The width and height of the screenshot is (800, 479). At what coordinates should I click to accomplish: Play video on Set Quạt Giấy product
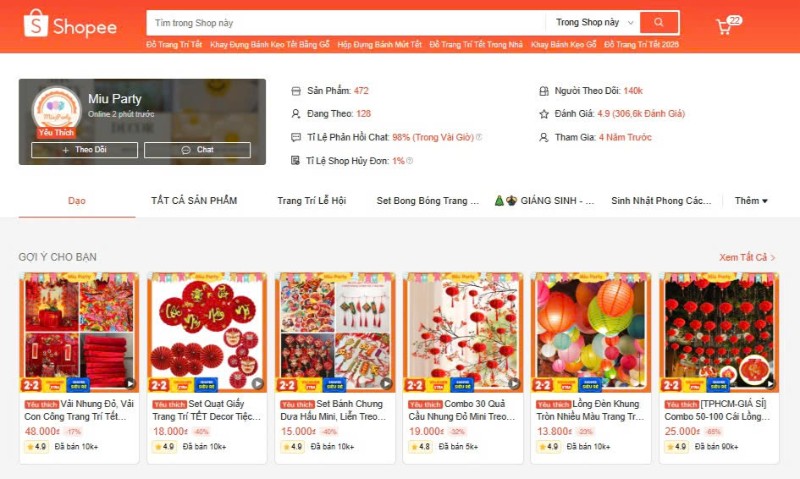point(258,384)
